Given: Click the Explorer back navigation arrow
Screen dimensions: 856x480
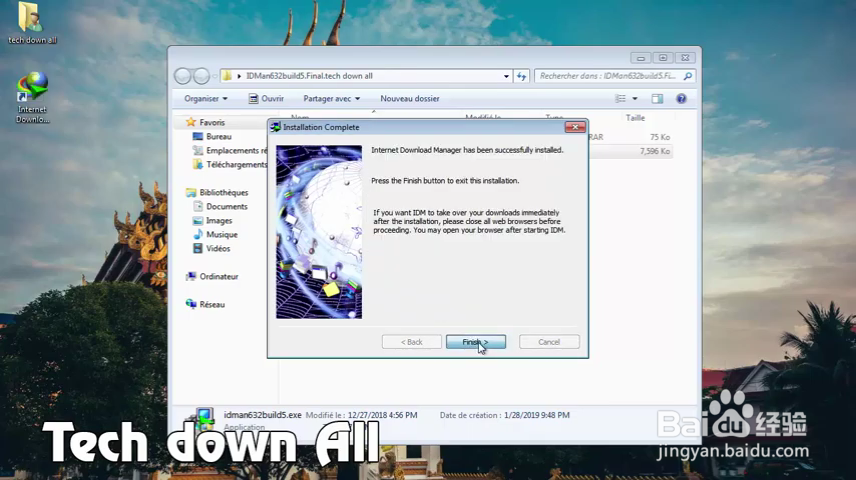Looking at the screenshot, I should coord(182,76).
